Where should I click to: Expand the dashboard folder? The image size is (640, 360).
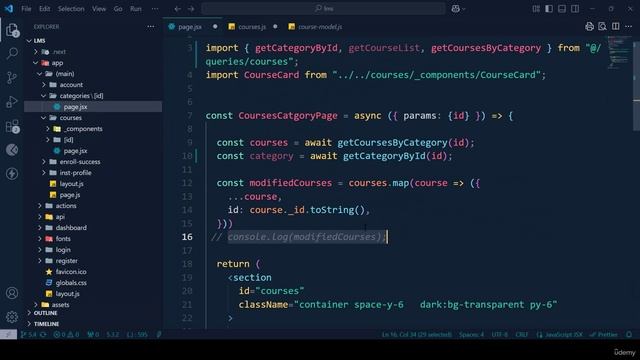click(x=40, y=228)
